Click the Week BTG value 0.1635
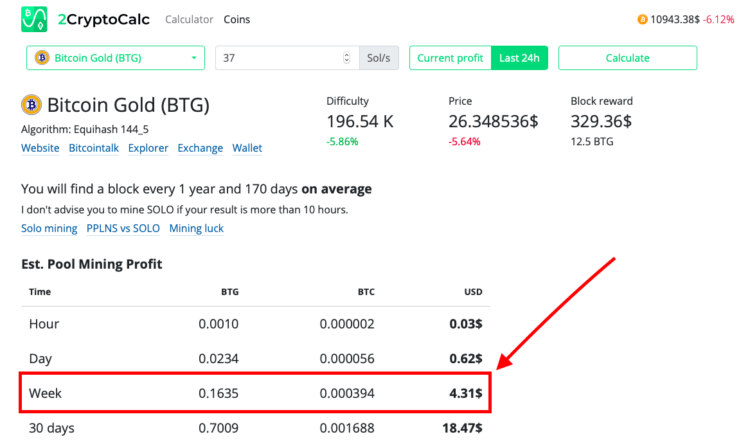Image resolution: width=750 pixels, height=448 pixels. pos(219,393)
